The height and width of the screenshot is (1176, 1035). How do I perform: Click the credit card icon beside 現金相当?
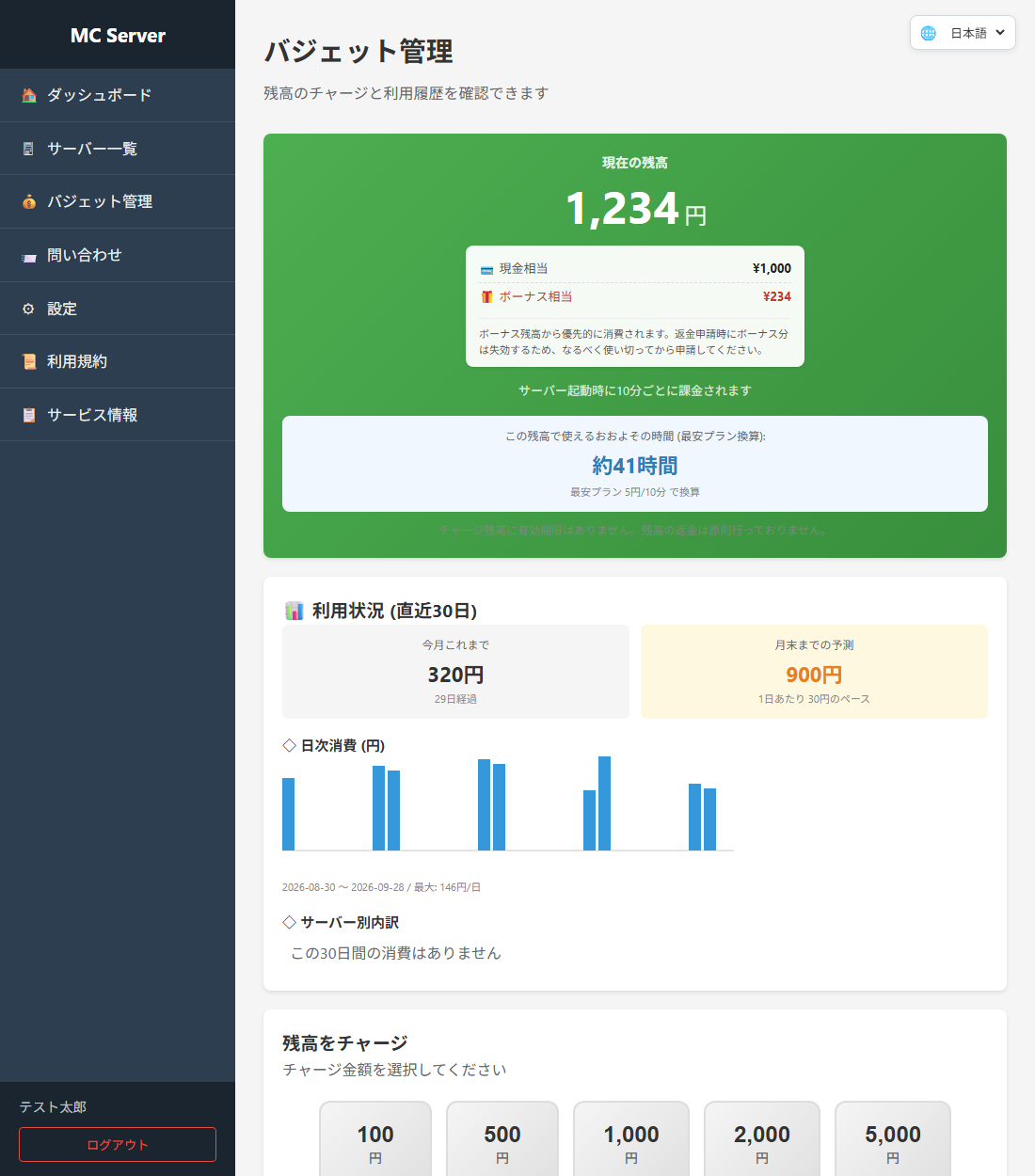tap(486, 269)
